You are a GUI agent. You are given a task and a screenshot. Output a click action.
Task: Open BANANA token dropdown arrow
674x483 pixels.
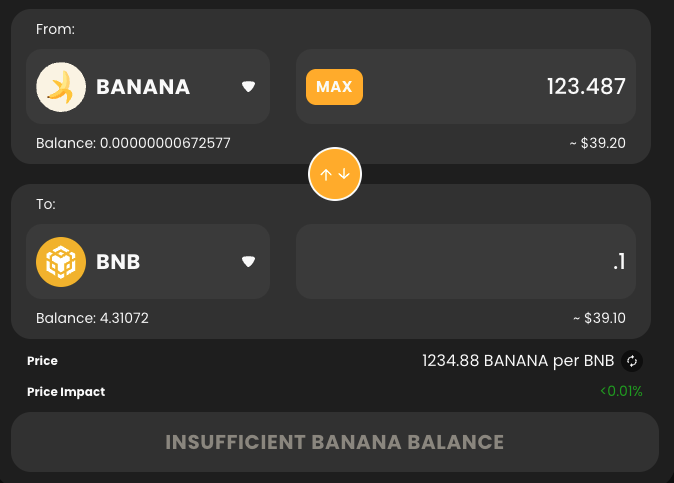[248, 87]
